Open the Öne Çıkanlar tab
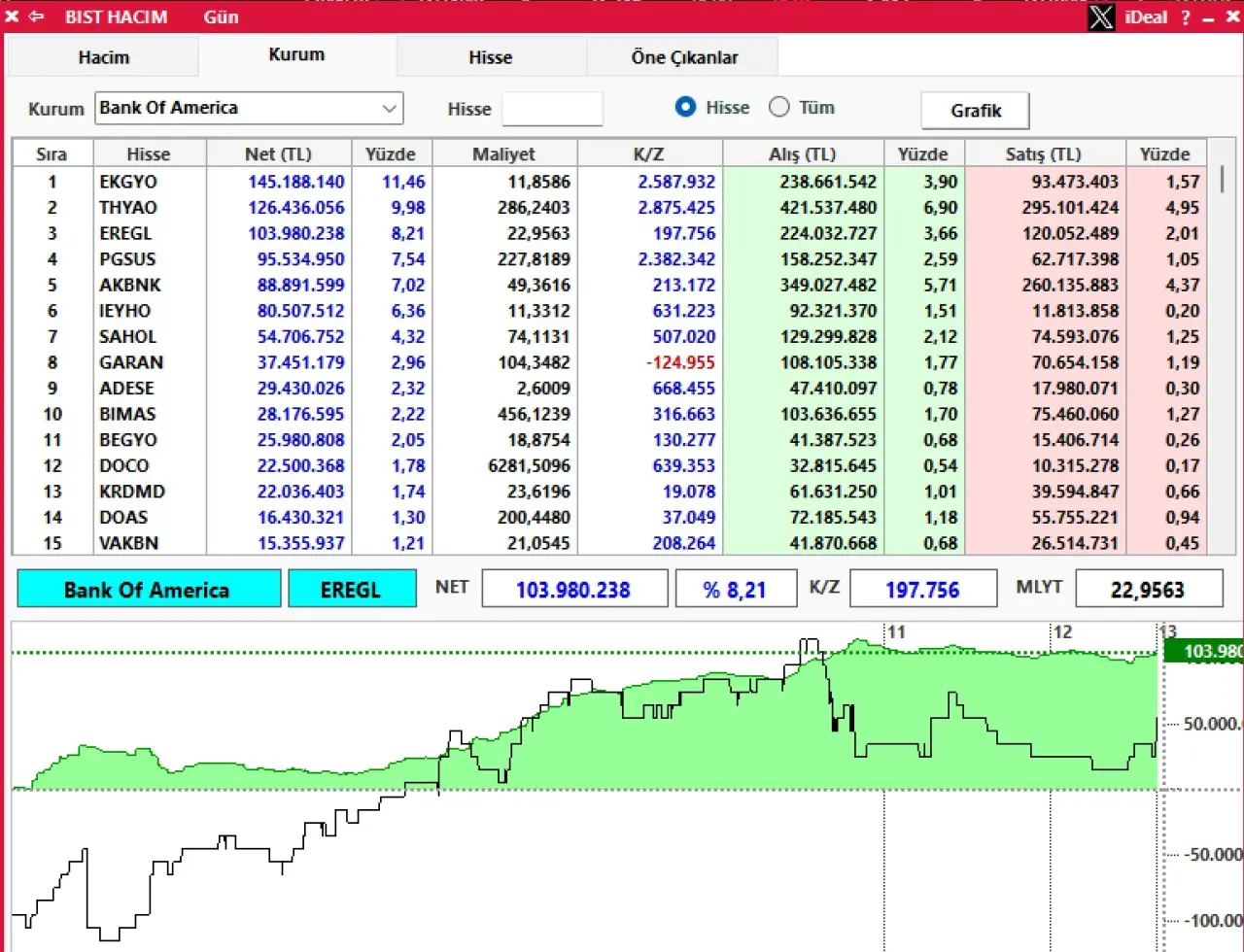Viewport: 1244px width, 952px height. [683, 57]
